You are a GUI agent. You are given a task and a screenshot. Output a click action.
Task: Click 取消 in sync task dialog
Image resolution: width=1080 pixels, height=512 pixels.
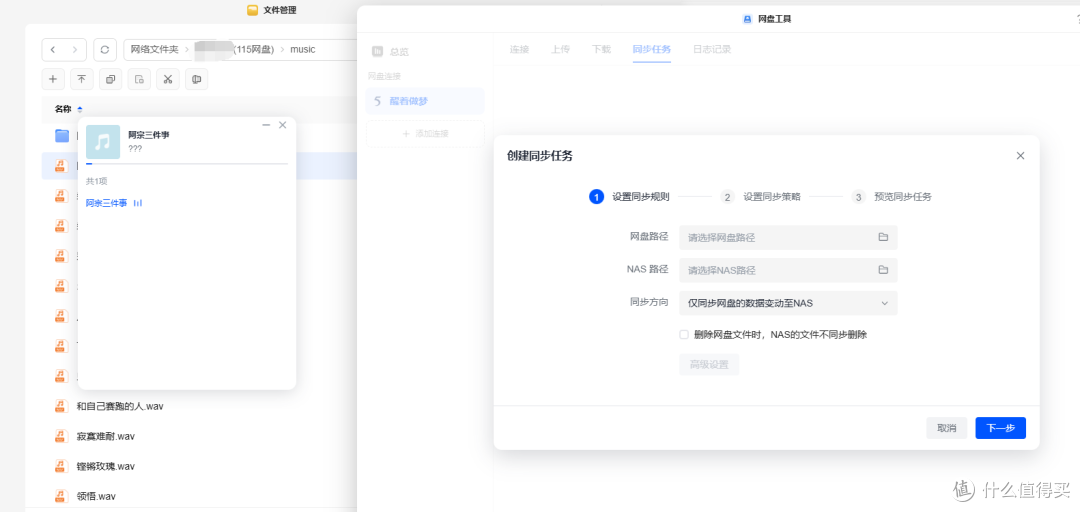(x=946, y=428)
